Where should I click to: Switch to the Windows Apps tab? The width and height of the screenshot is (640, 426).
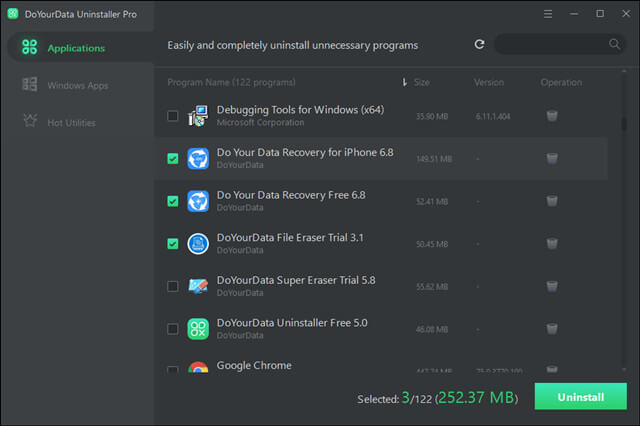77,85
